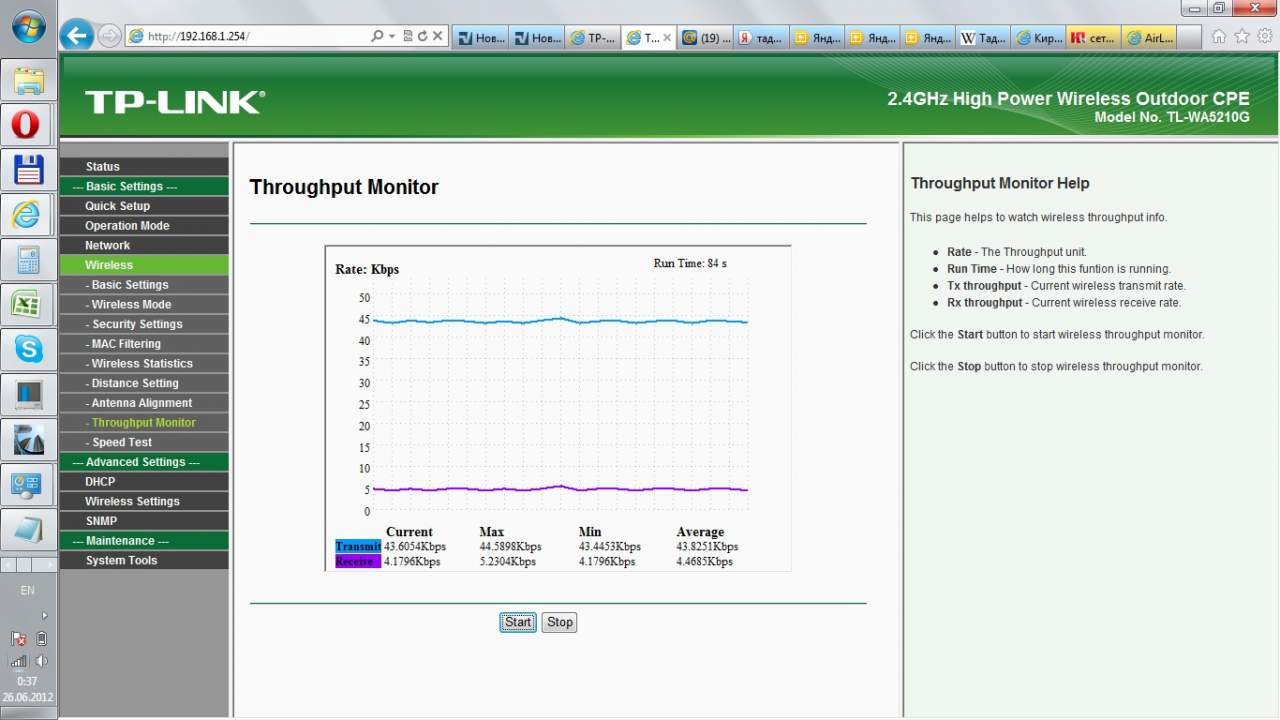The width and height of the screenshot is (1280, 720).
Task: Open the taskbar icon below the monitor icon
Action: pyautogui.click(x=28, y=439)
